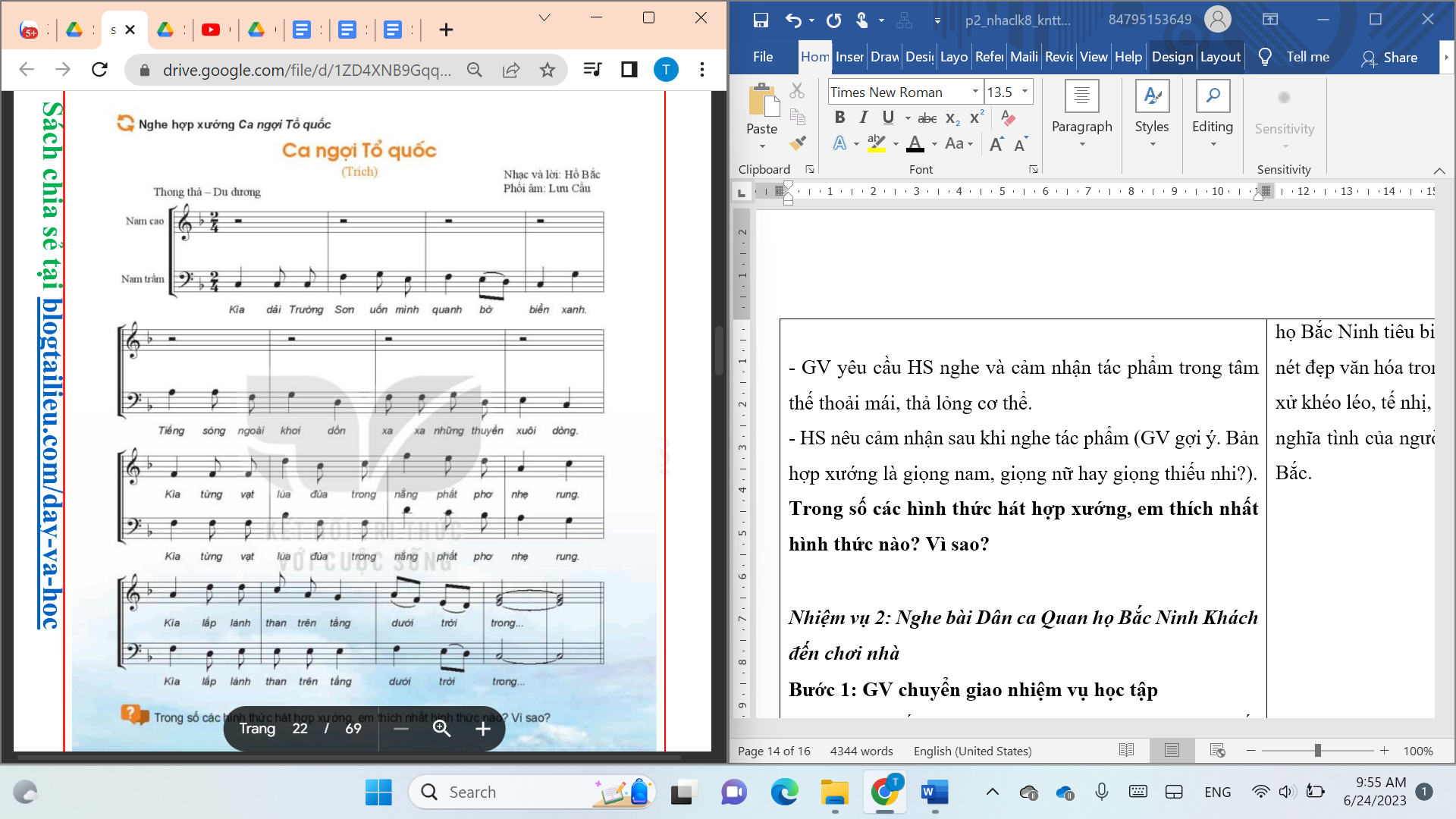Undo the last action in Word
This screenshot has width=1456, height=819.
pyautogui.click(x=793, y=20)
